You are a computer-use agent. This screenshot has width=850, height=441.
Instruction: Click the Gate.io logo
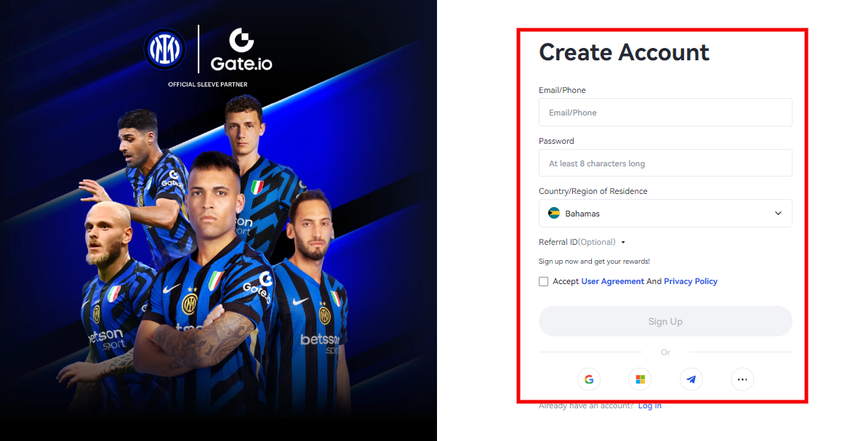pos(241,50)
